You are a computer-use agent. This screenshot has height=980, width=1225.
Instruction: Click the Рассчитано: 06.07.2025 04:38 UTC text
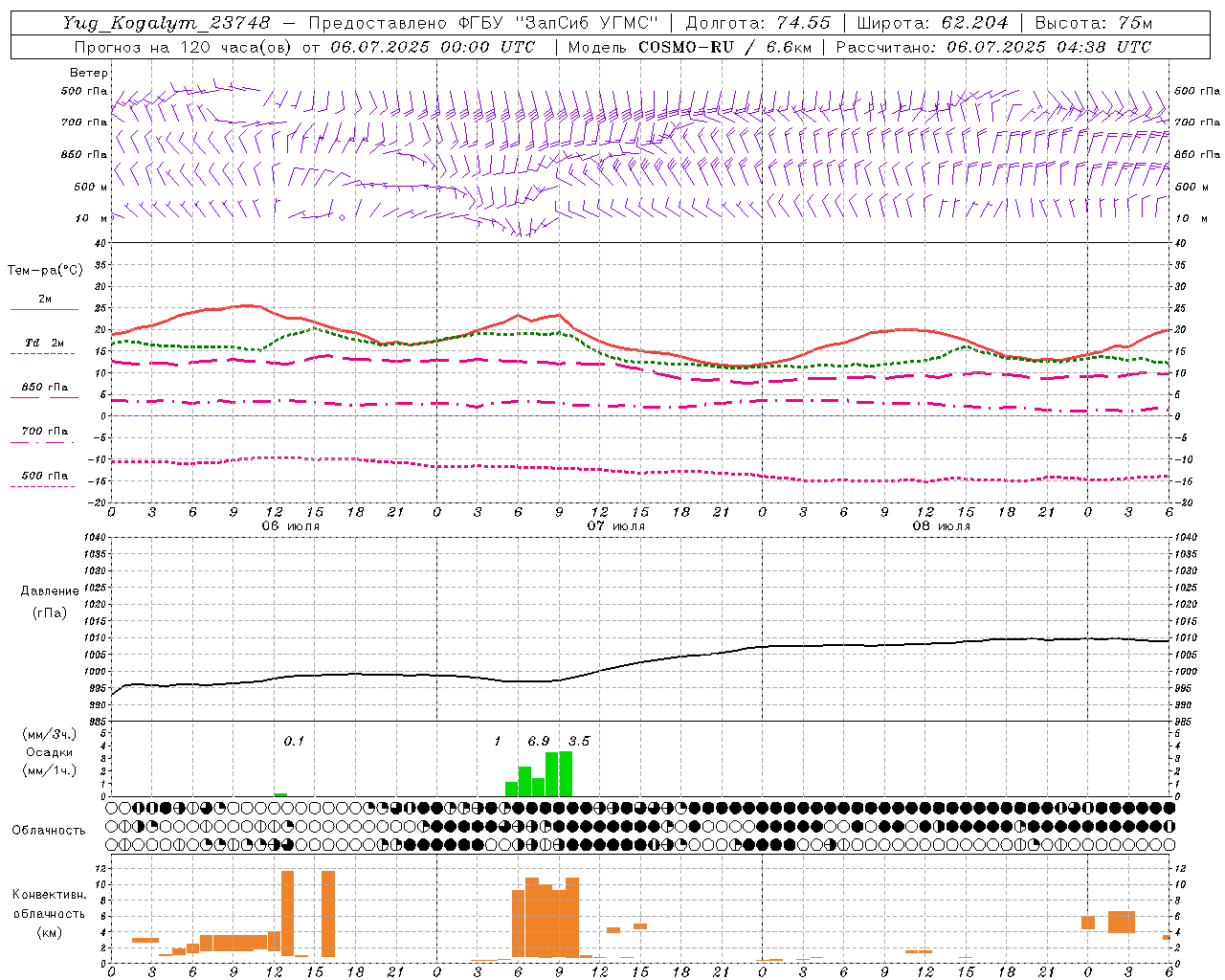tap(993, 47)
